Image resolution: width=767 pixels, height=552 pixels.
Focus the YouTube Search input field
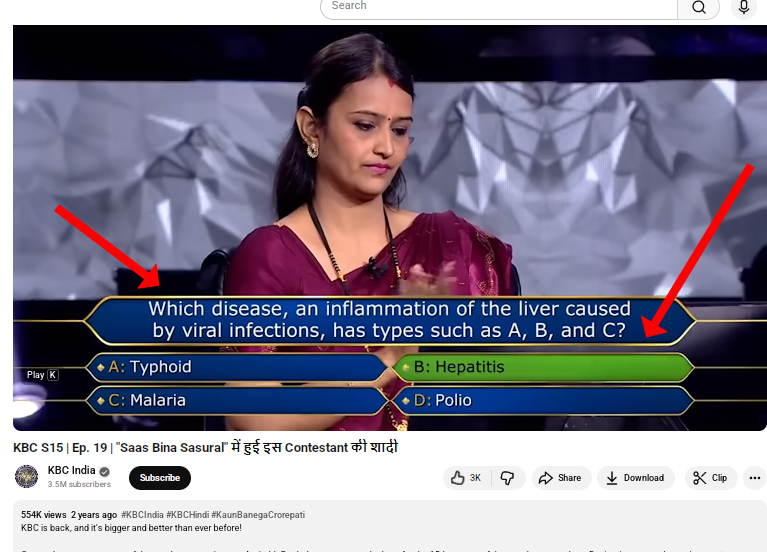click(x=499, y=7)
